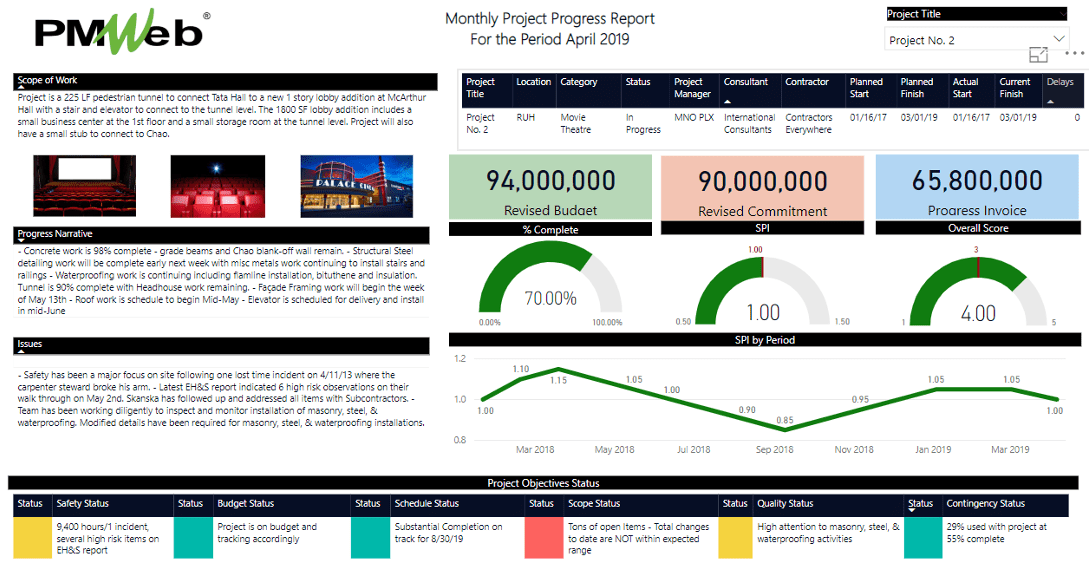The width and height of the screenshot is (1089, 585).
Task: Click the Revised Commitment 90,000,000 card
Action: coord(762,187)
